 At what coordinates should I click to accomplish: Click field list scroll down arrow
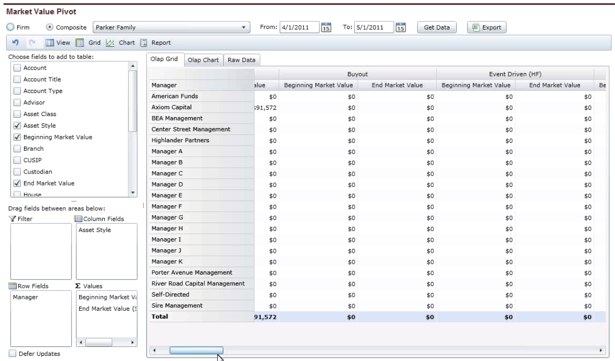pos(133,193)
